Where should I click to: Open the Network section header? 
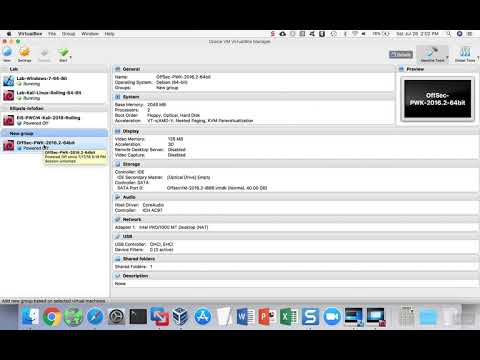pyautogui.click(x=295, y=219)
